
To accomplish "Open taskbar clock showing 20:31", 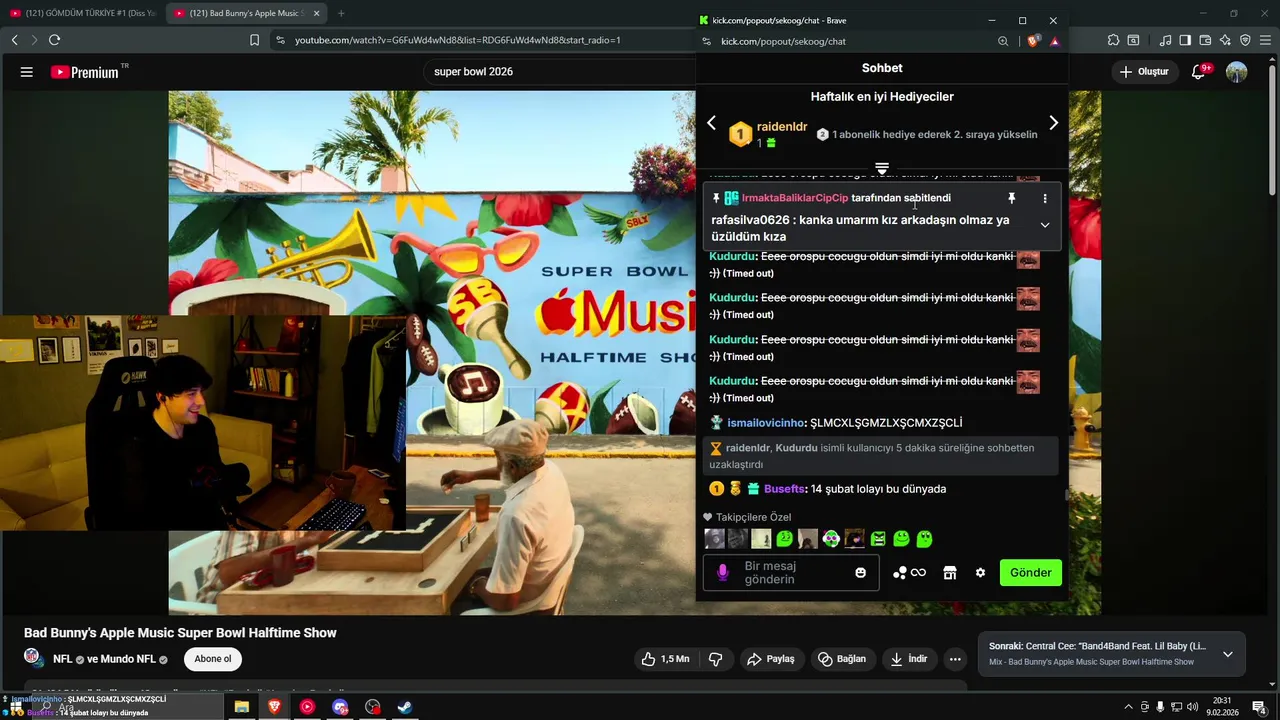I will point(1222,707).
